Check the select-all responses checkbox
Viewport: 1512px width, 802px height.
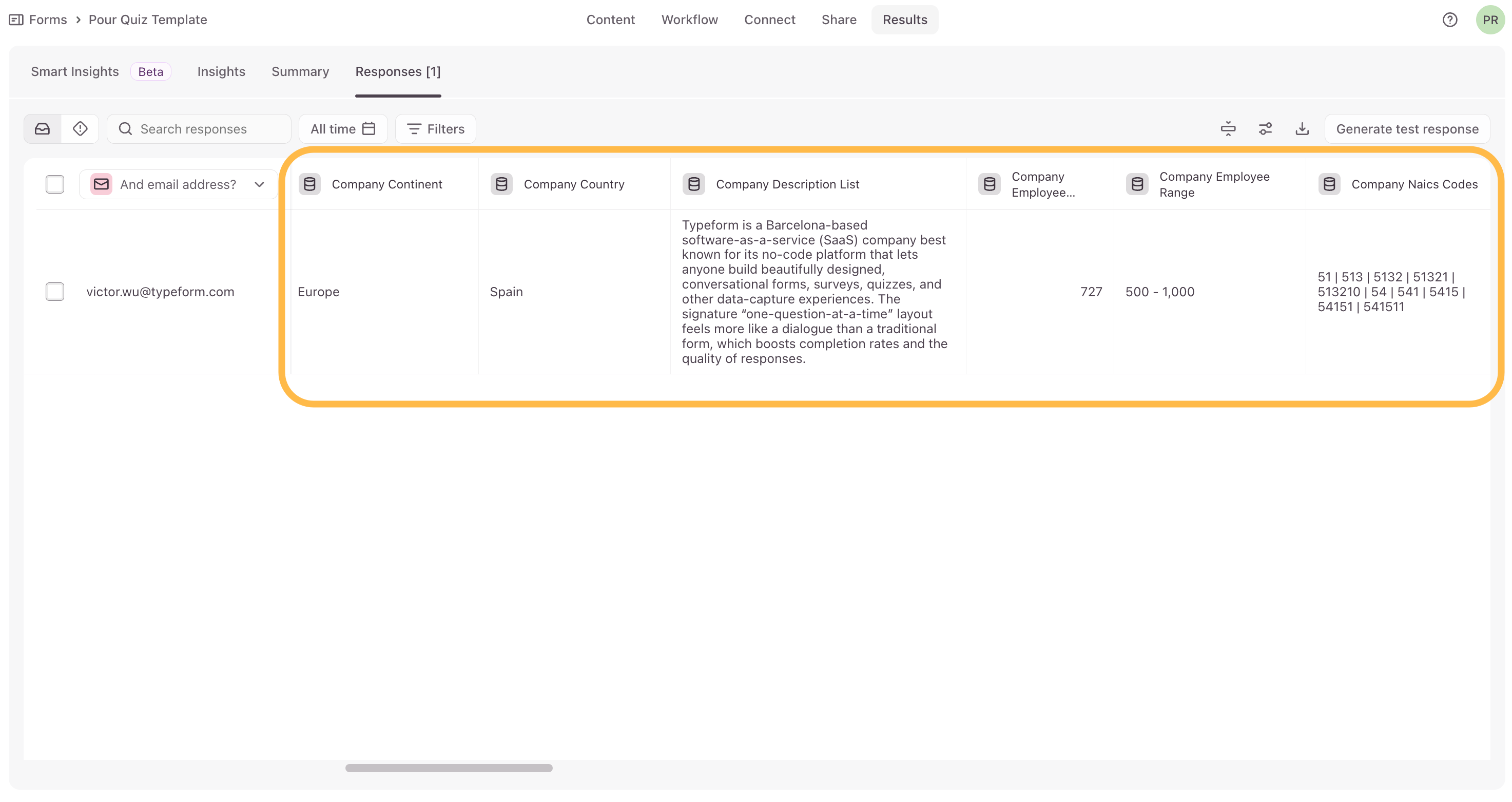tap(54, 184)
